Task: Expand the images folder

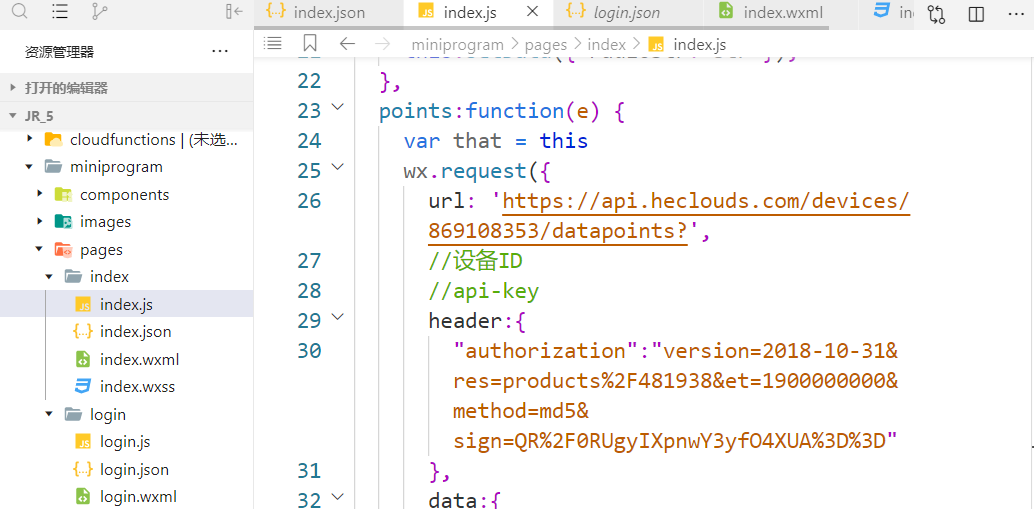Action: (40, 222)
